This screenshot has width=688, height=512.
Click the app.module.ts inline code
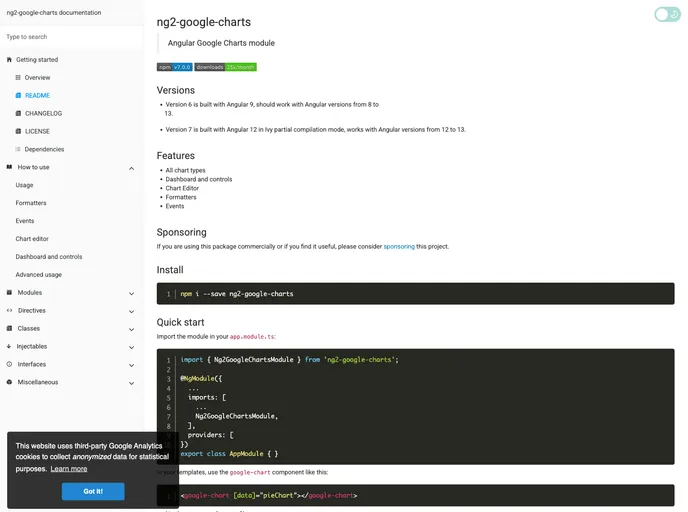point(252,337)
